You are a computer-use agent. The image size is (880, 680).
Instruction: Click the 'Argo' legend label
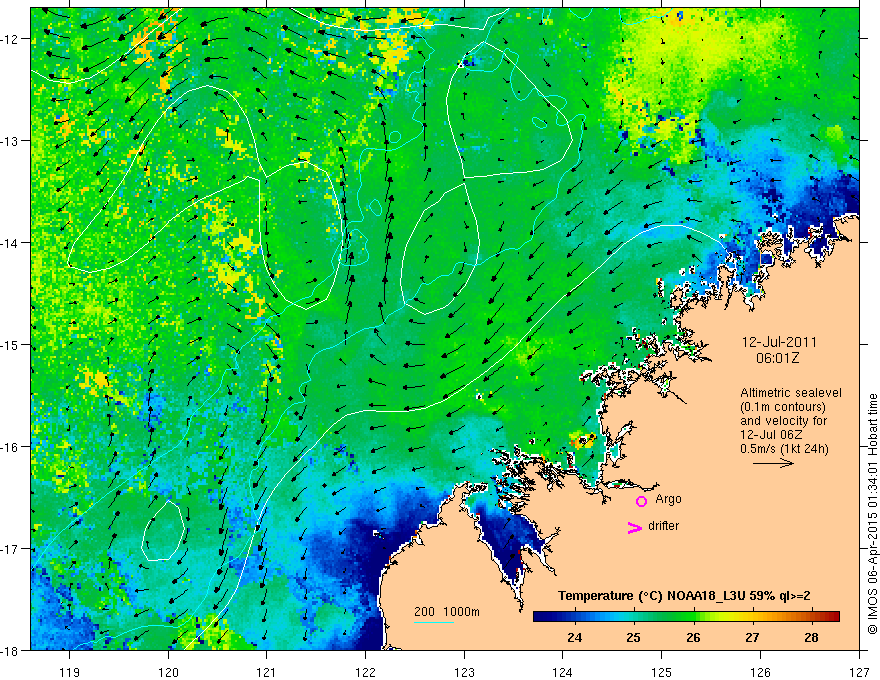coord(668,499)
